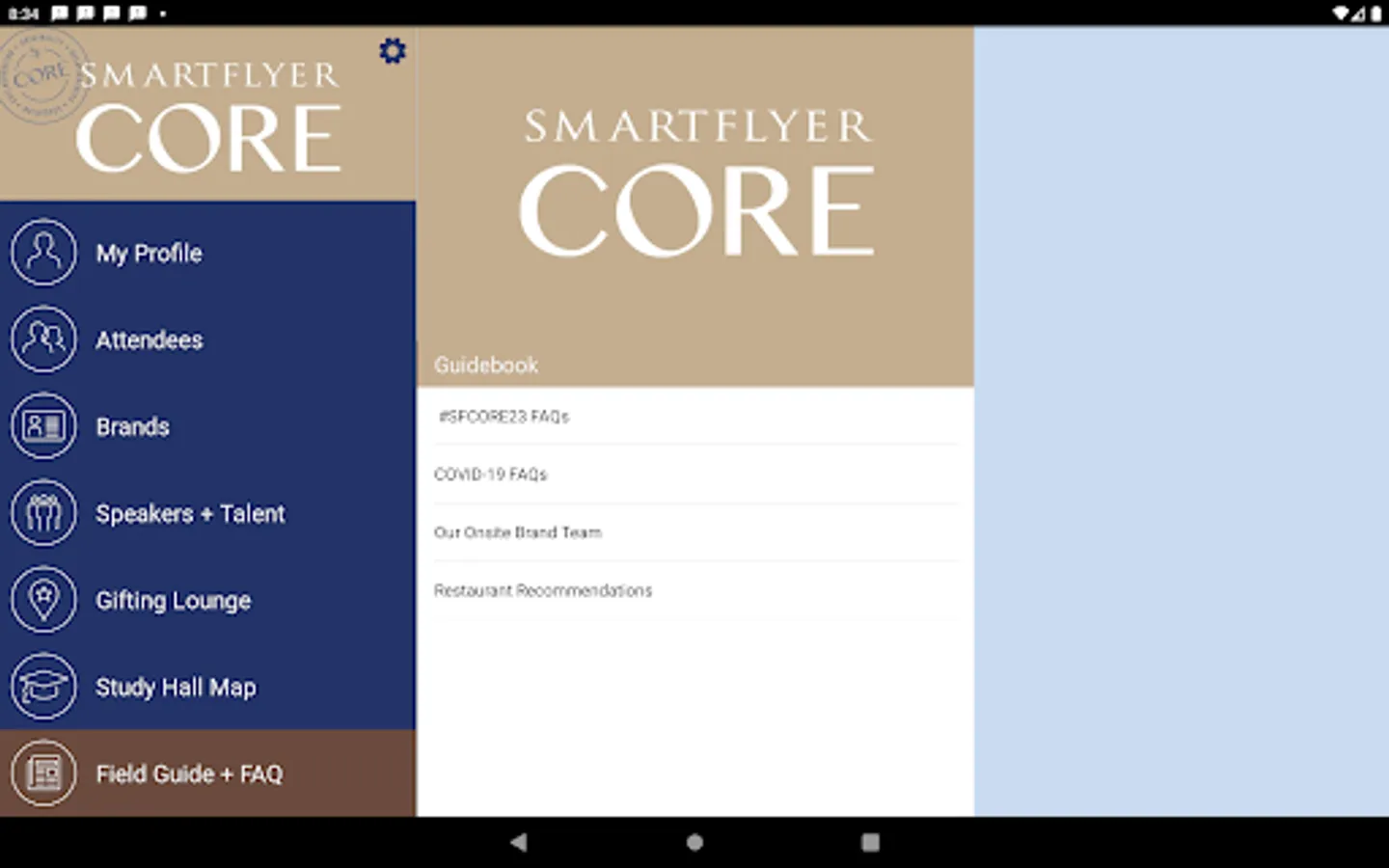Viewport: 1389px width, 868px height.
Task: Tap the CORE circular seal logo
Action: 43,75
